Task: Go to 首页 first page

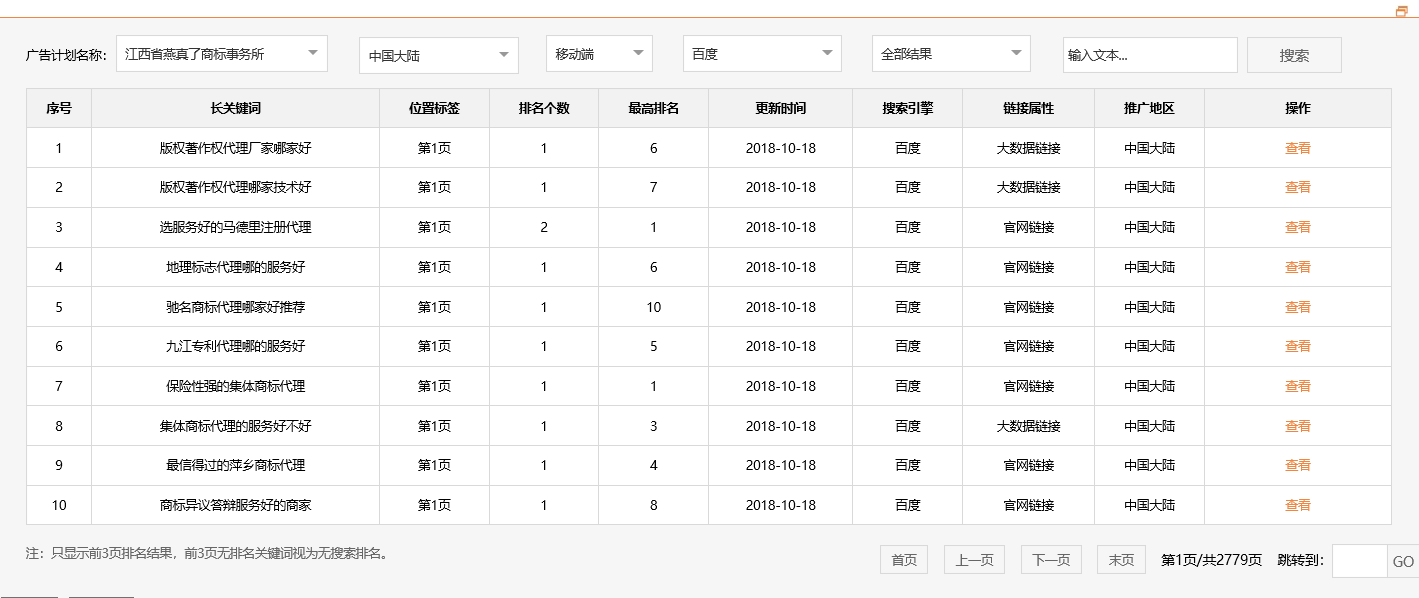Action: [903, 560]
